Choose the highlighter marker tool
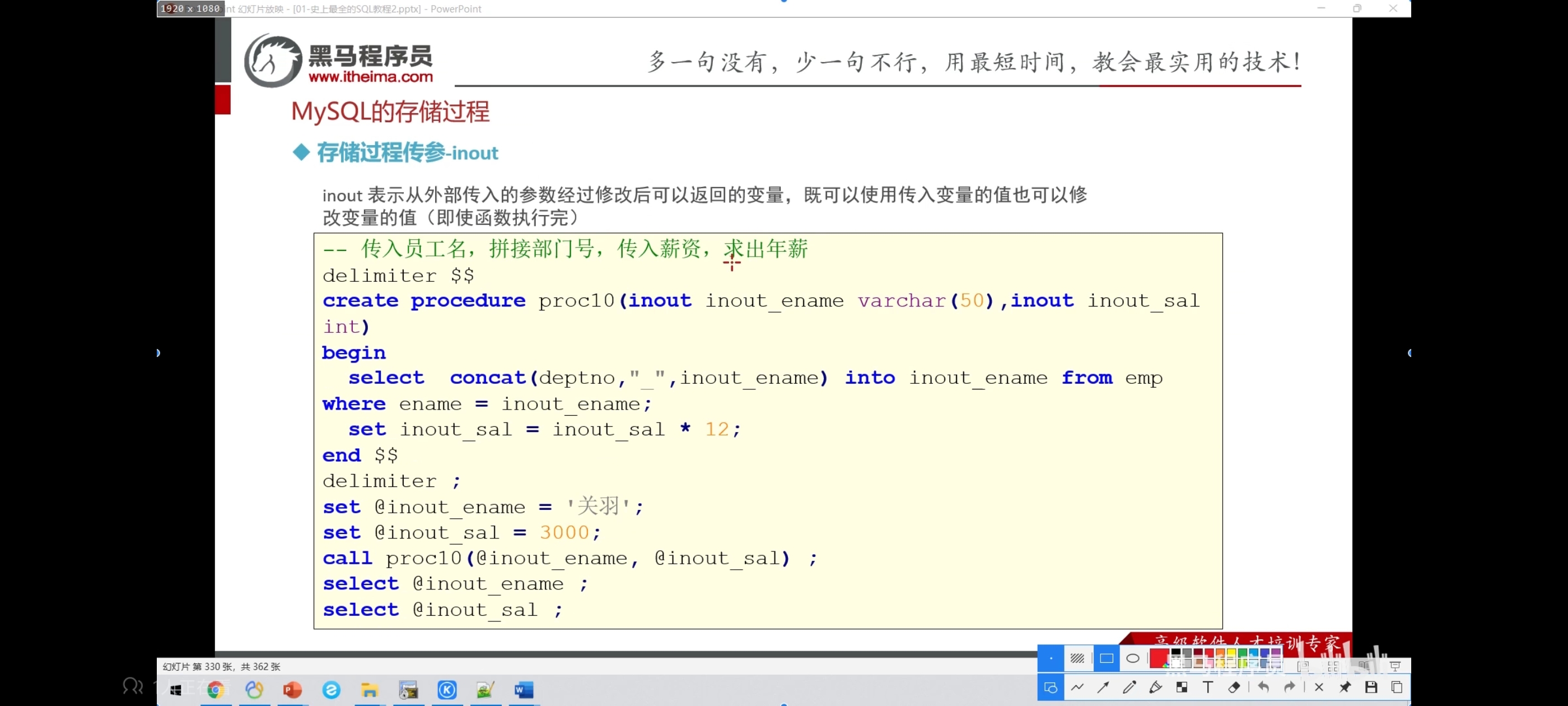Image resolution: width=1568 pixels, height=706 pixels. (x=1155, y=688)
